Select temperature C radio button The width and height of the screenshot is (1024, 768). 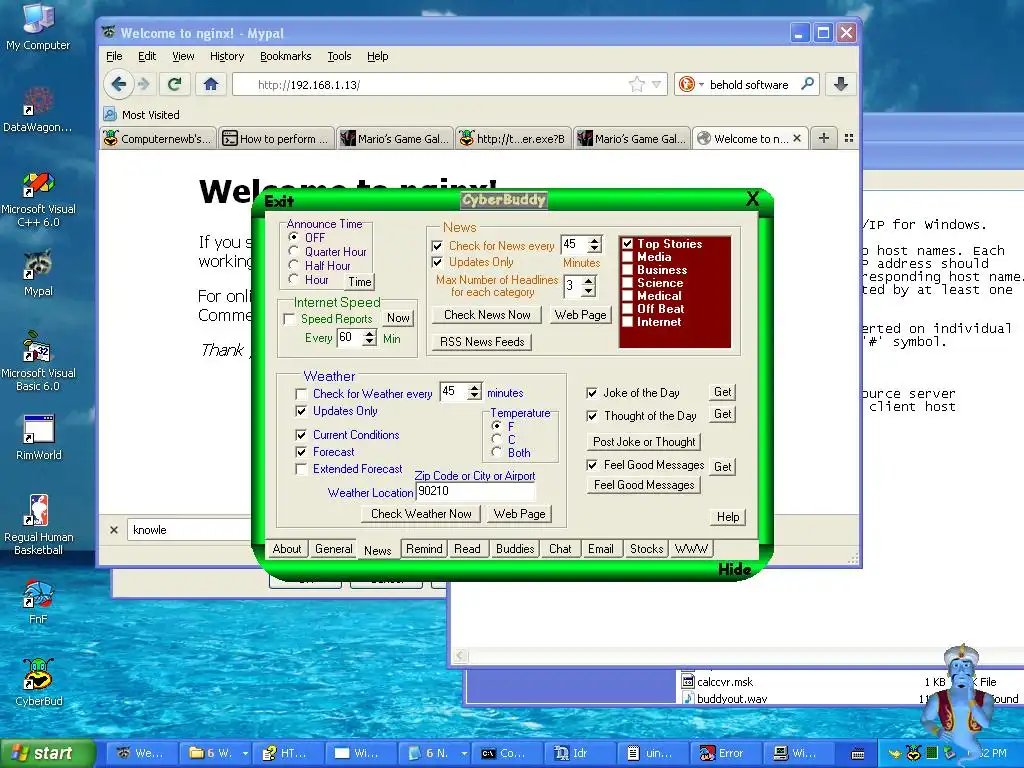497,440
